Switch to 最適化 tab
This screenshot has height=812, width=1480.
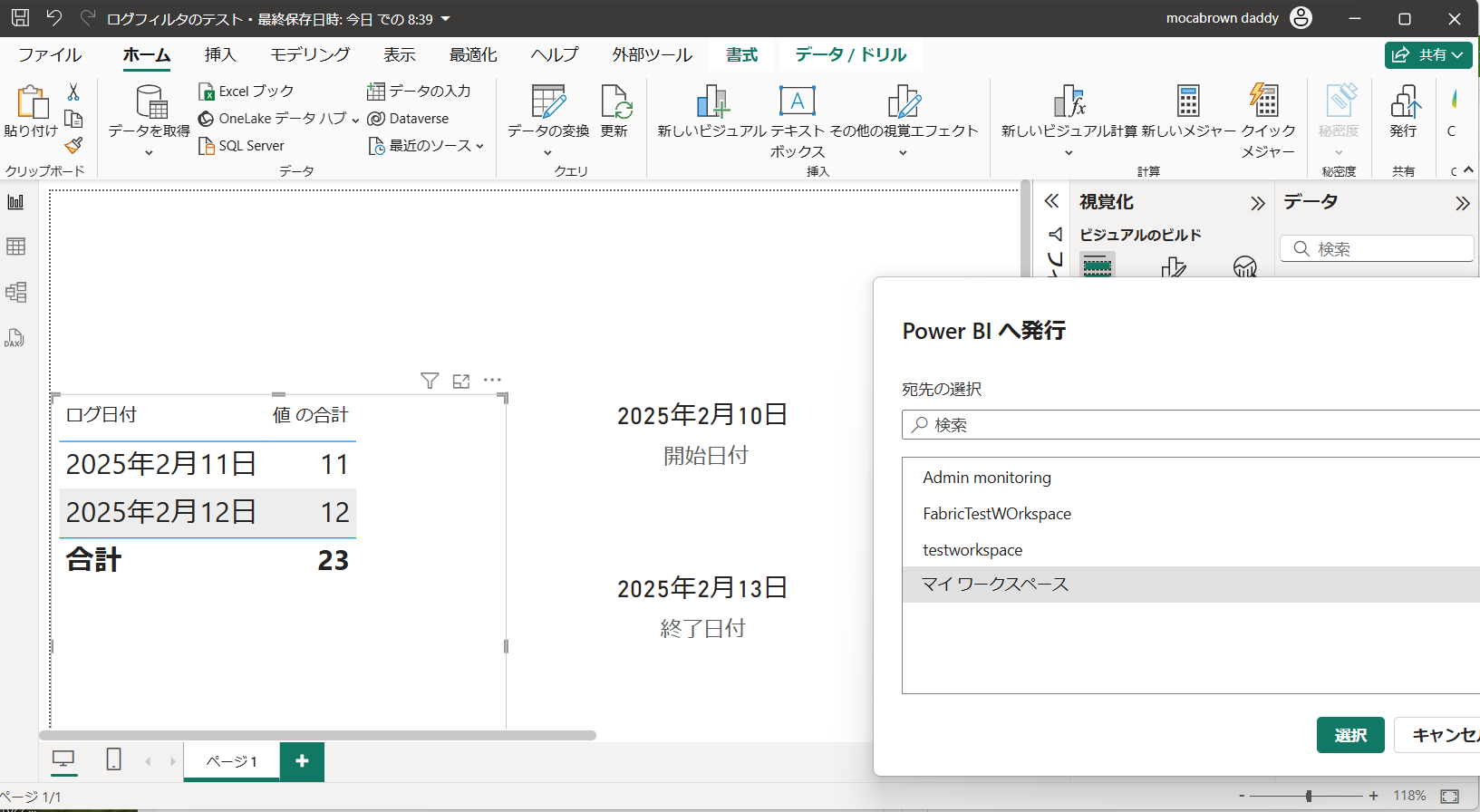click(x=473, y=54)
